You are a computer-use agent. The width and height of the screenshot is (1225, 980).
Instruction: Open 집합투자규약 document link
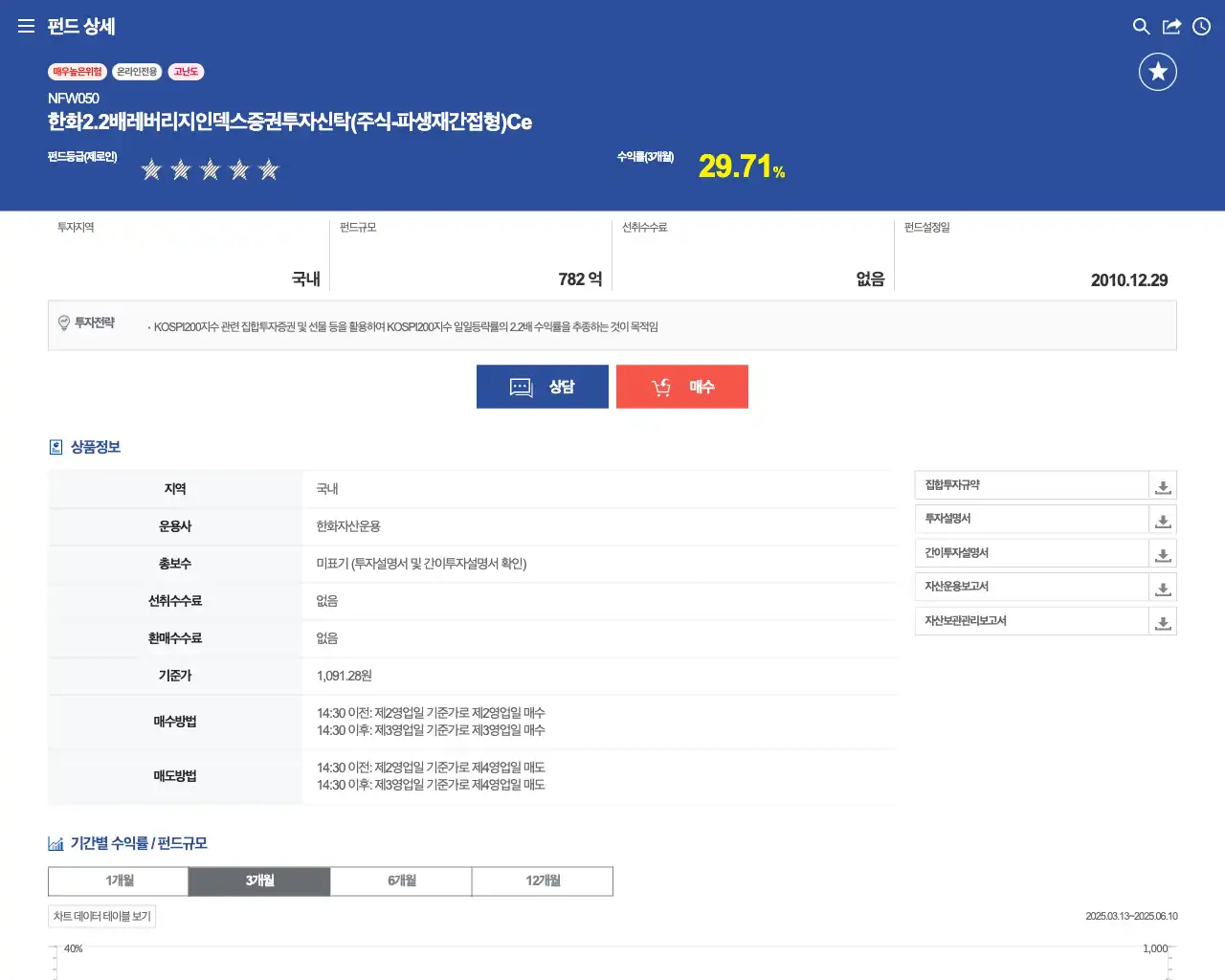[x=1032, y=485]
